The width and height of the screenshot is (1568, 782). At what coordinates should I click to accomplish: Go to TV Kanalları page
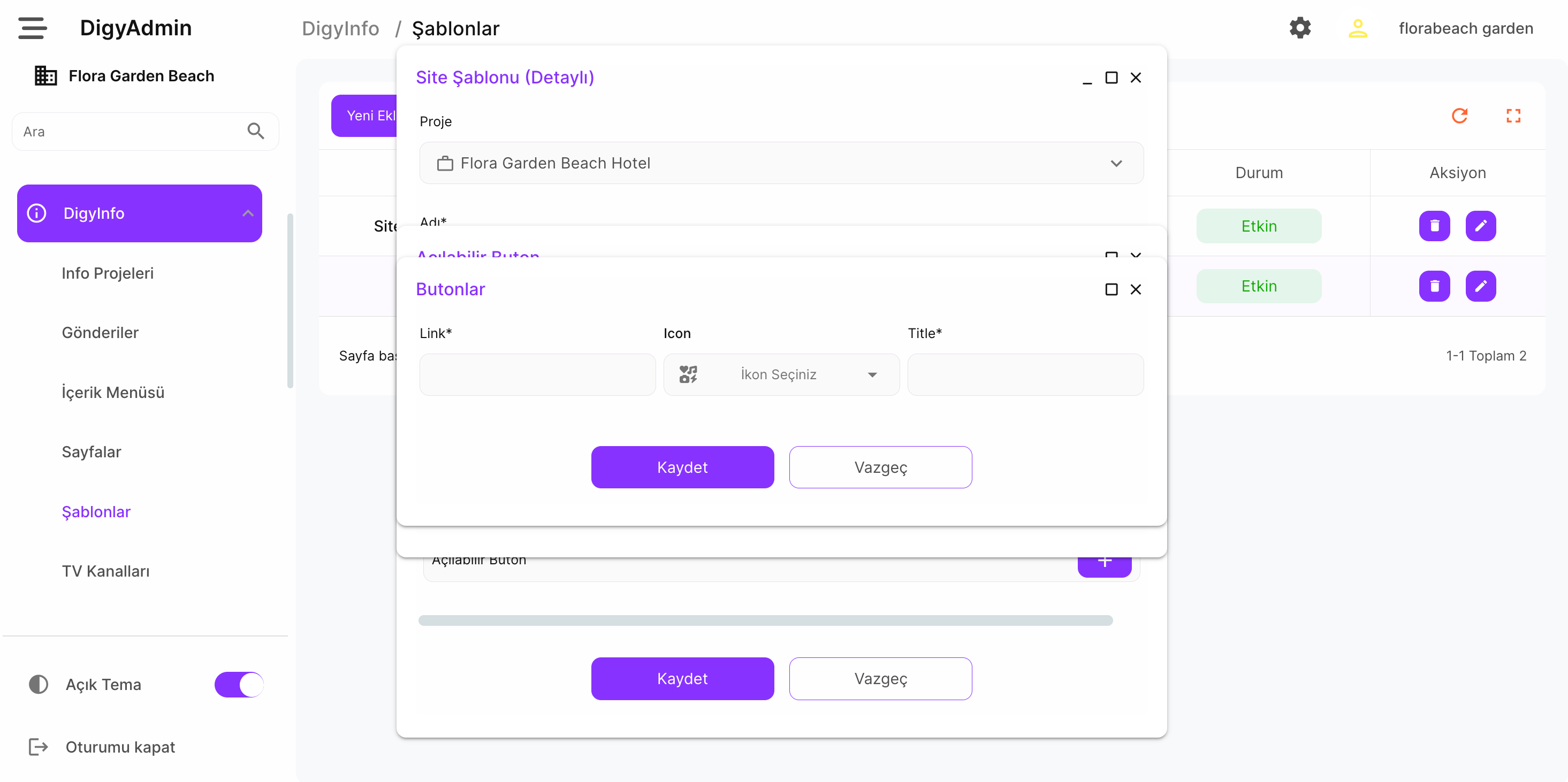pyautogui.click(x=105, y=571)
